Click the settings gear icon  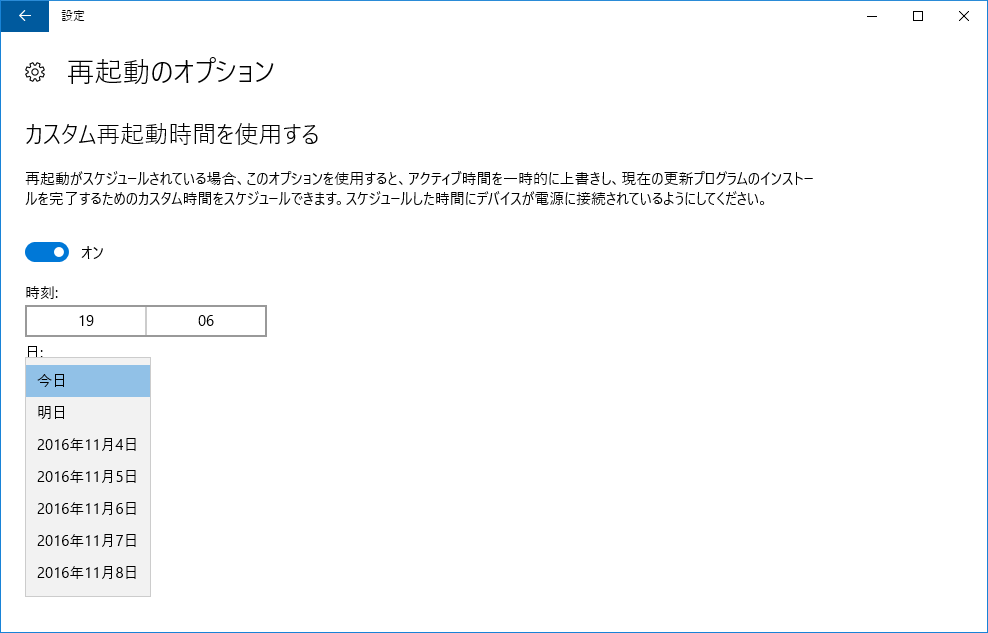point(35,72)
